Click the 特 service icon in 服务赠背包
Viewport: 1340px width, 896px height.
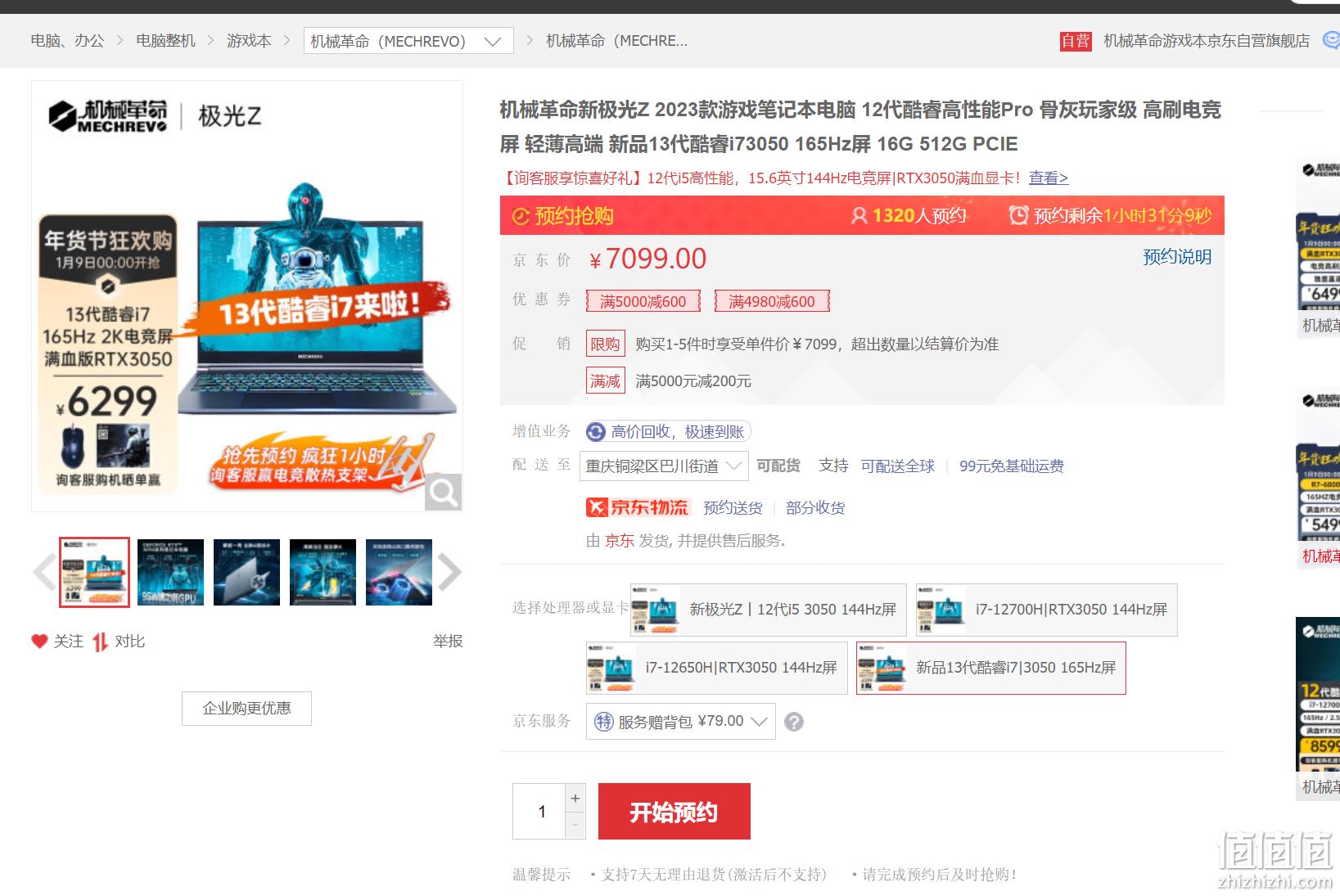point(603,722)
